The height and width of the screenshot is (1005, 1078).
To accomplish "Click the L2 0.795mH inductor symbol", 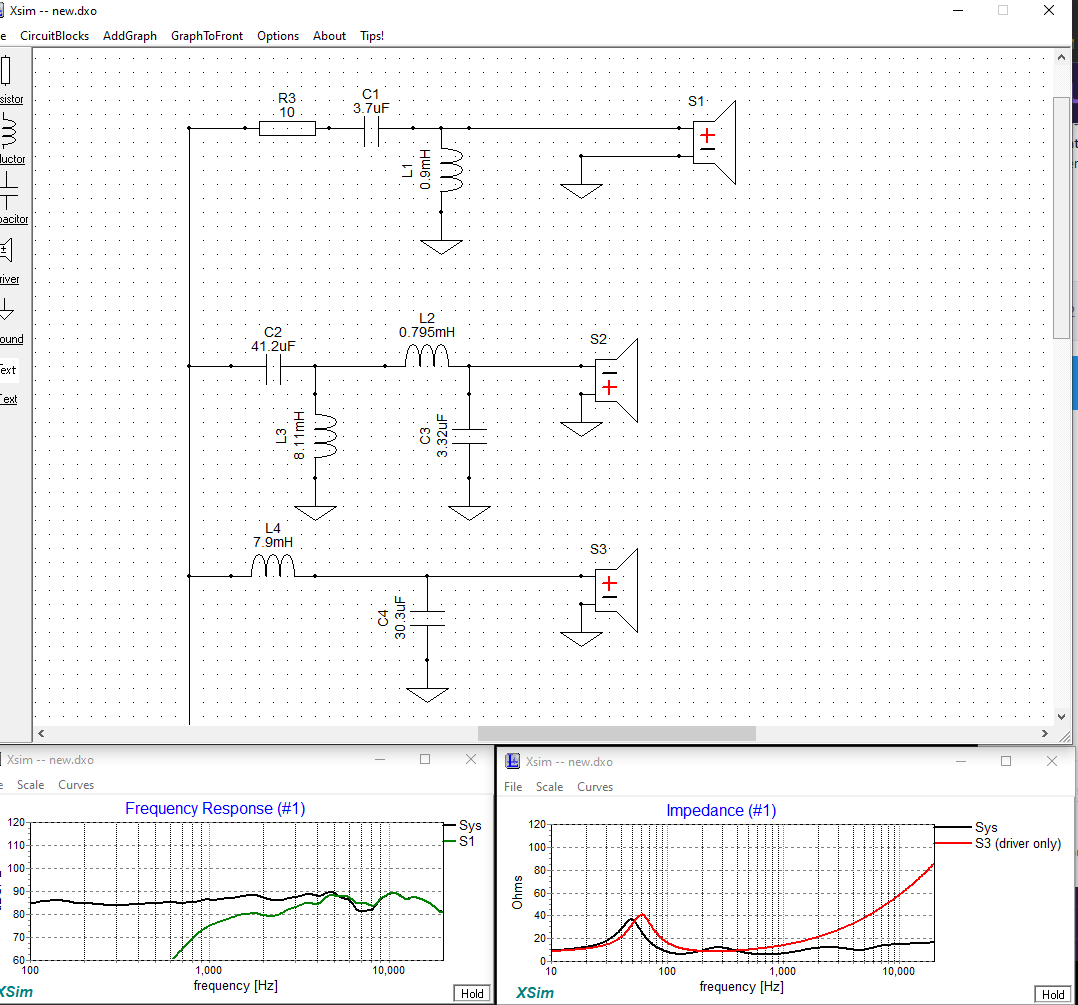I will click(426, 356).
